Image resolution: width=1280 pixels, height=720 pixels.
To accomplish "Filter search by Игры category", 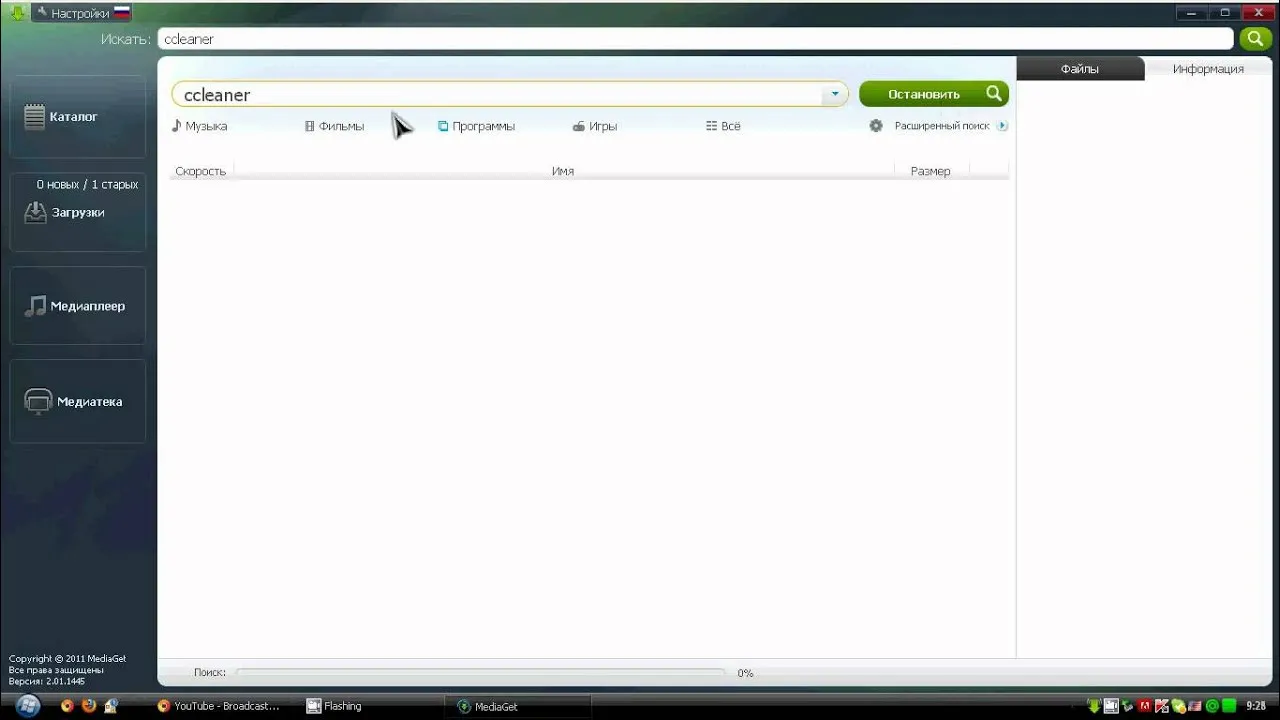I will pyautogui.click(x=595, y=126).
